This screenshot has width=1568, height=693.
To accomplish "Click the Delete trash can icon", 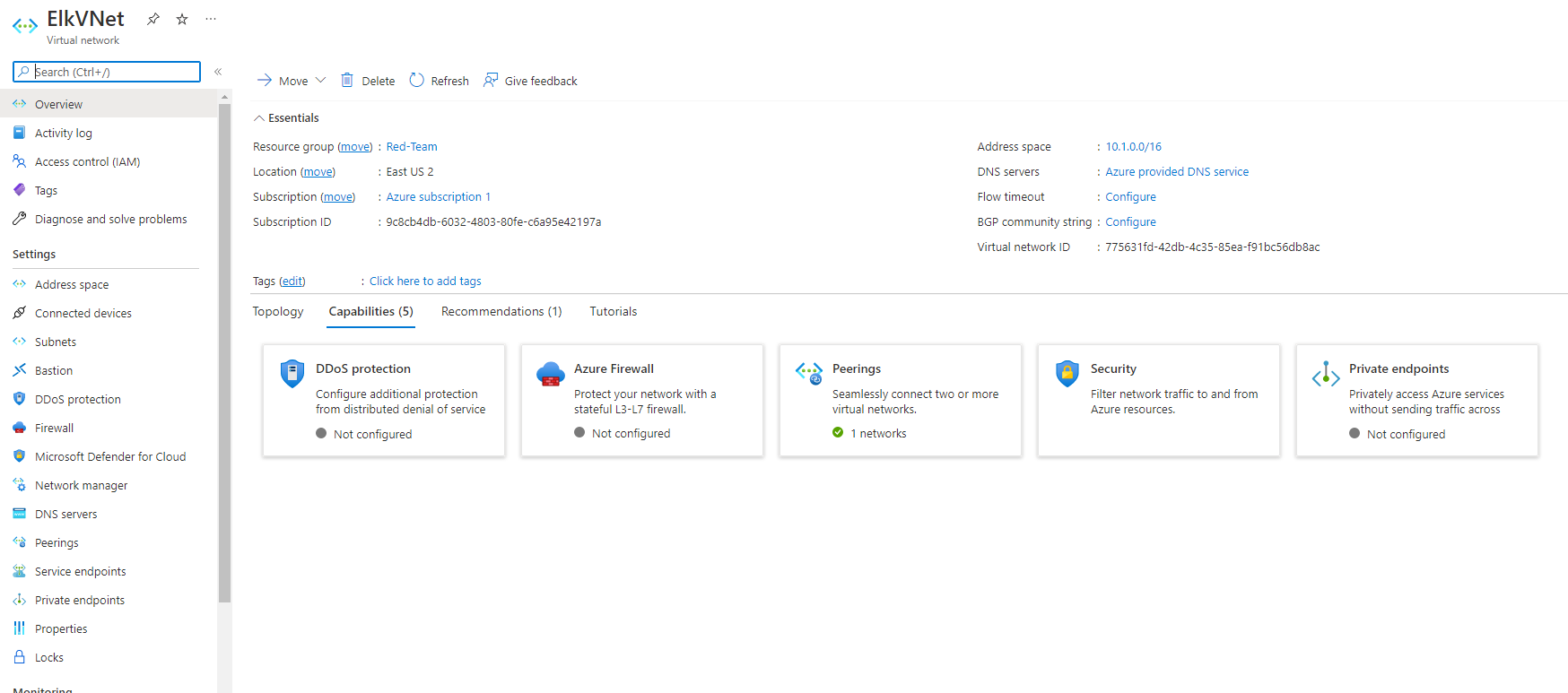I will [x=347, y=81].
